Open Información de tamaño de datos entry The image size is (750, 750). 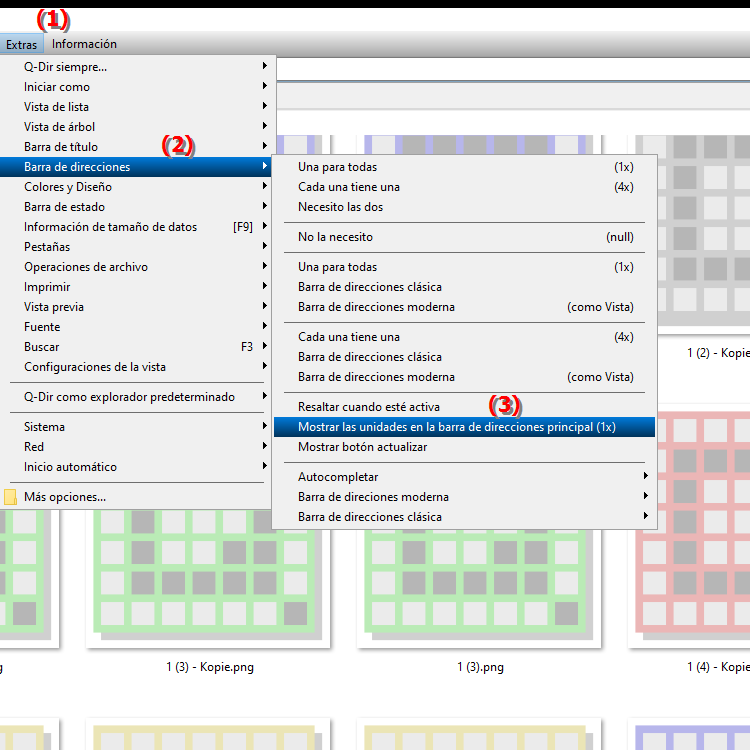pos(136,227)
